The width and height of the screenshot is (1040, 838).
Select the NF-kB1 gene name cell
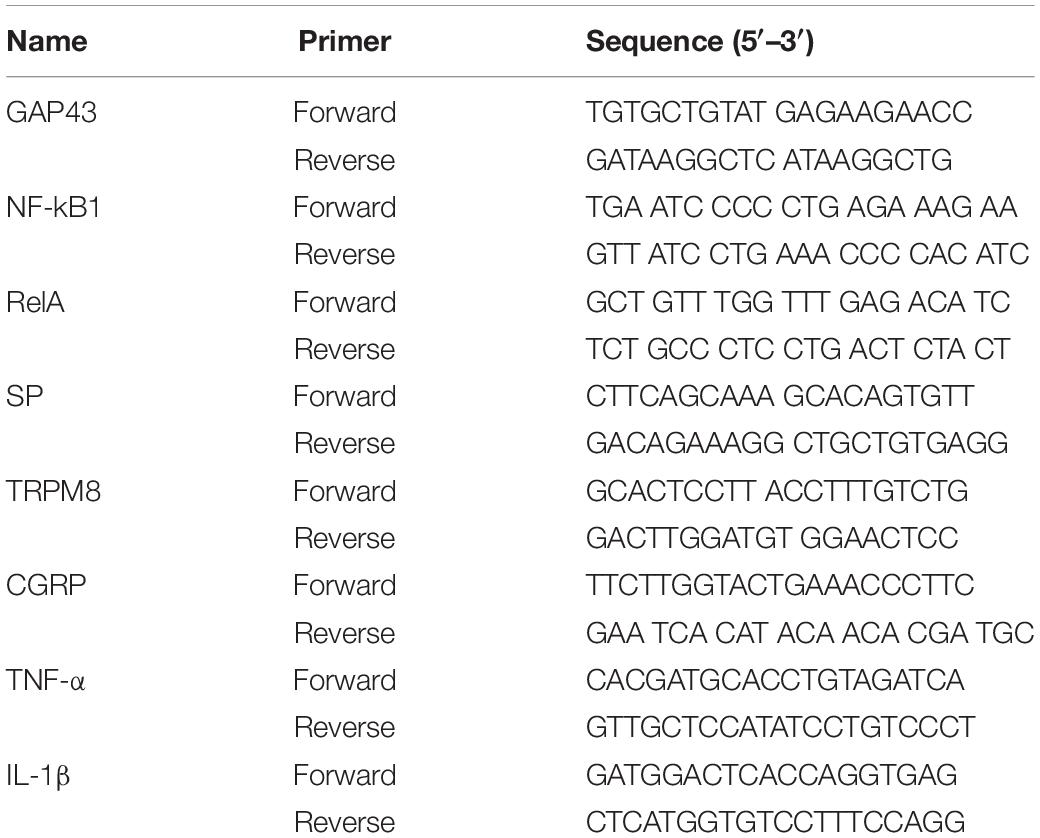[x=53, y=207]
